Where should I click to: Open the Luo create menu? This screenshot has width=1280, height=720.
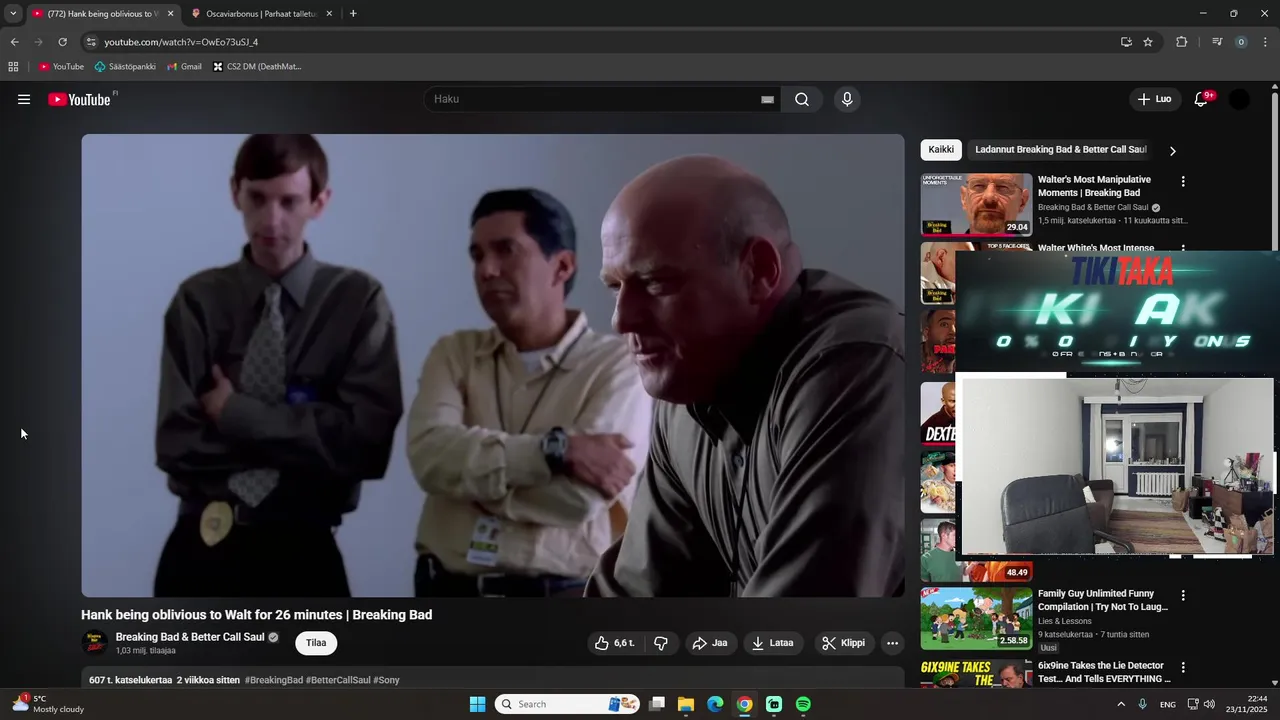(1154, 99)
